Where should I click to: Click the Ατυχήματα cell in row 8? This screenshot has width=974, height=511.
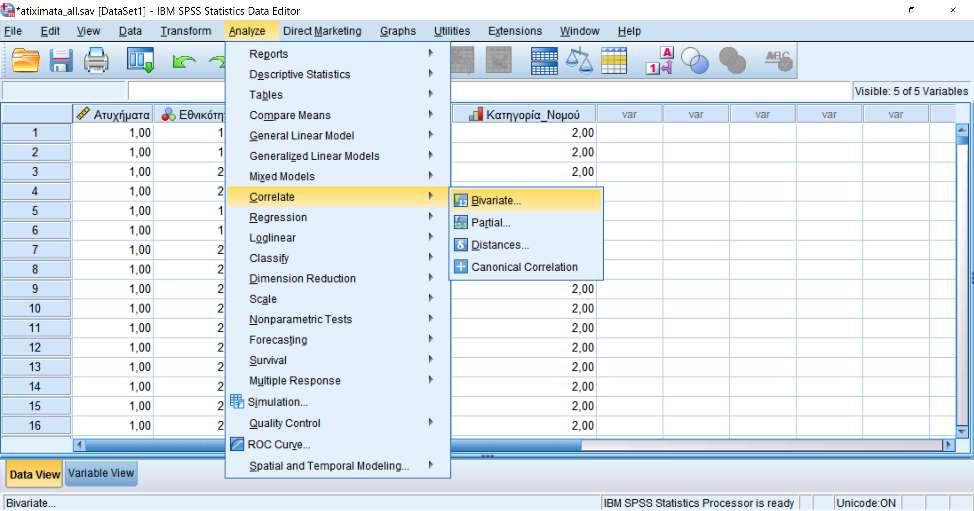point(113,269)
